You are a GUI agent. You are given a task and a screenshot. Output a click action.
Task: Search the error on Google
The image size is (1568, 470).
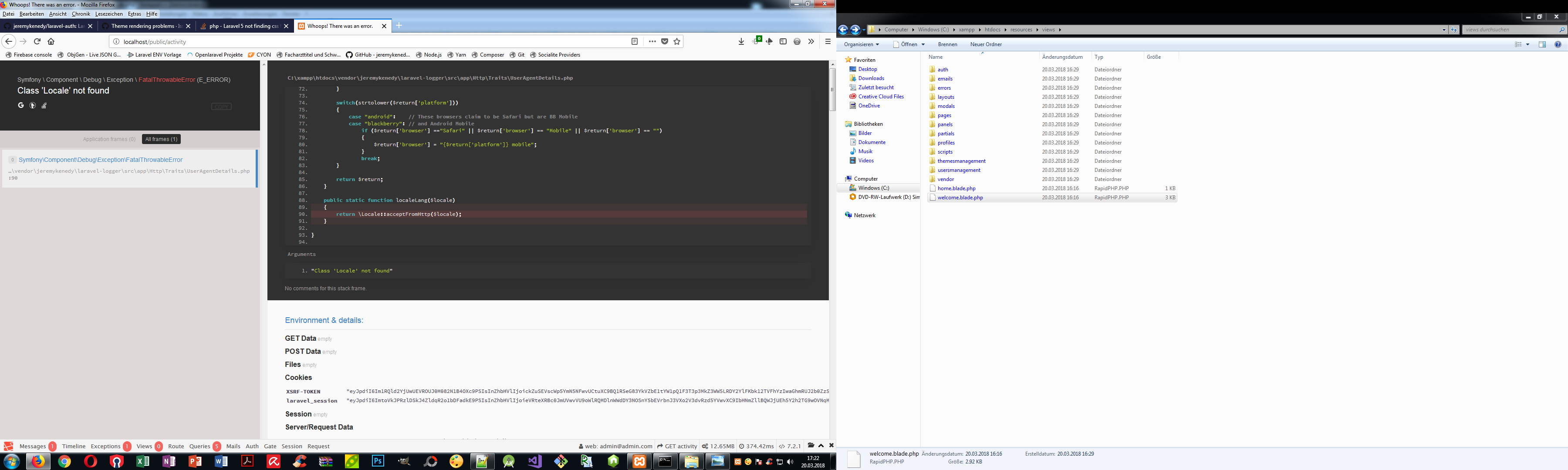click(x=21, y=105)
